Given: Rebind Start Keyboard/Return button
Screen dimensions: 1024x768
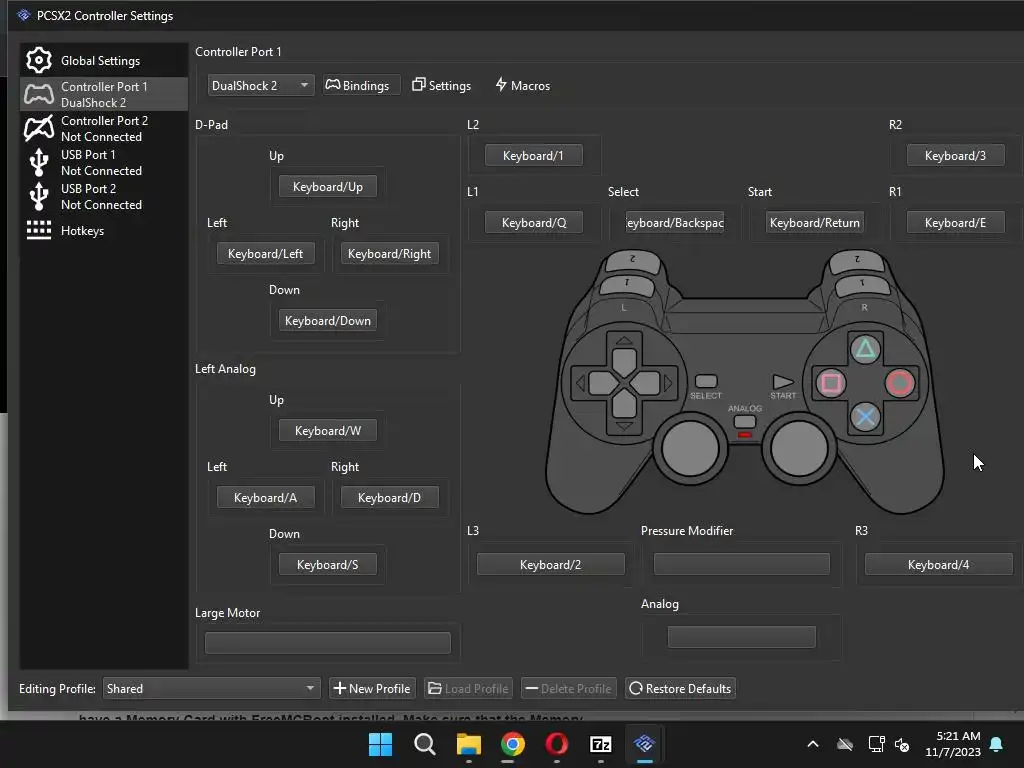Looking at the screenshot, I should [x=814, y=223].
